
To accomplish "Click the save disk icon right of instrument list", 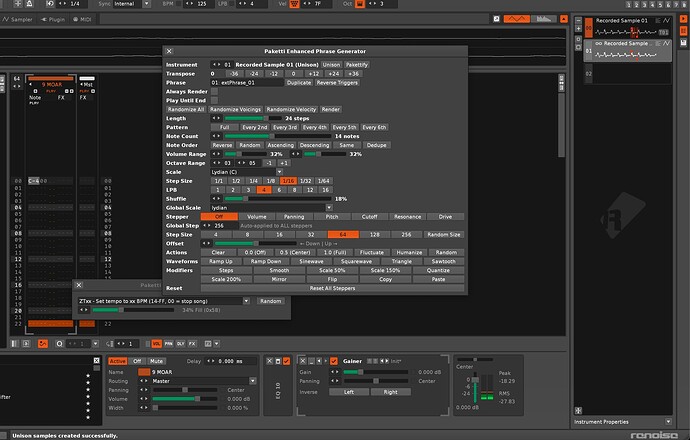I will 683,43.
